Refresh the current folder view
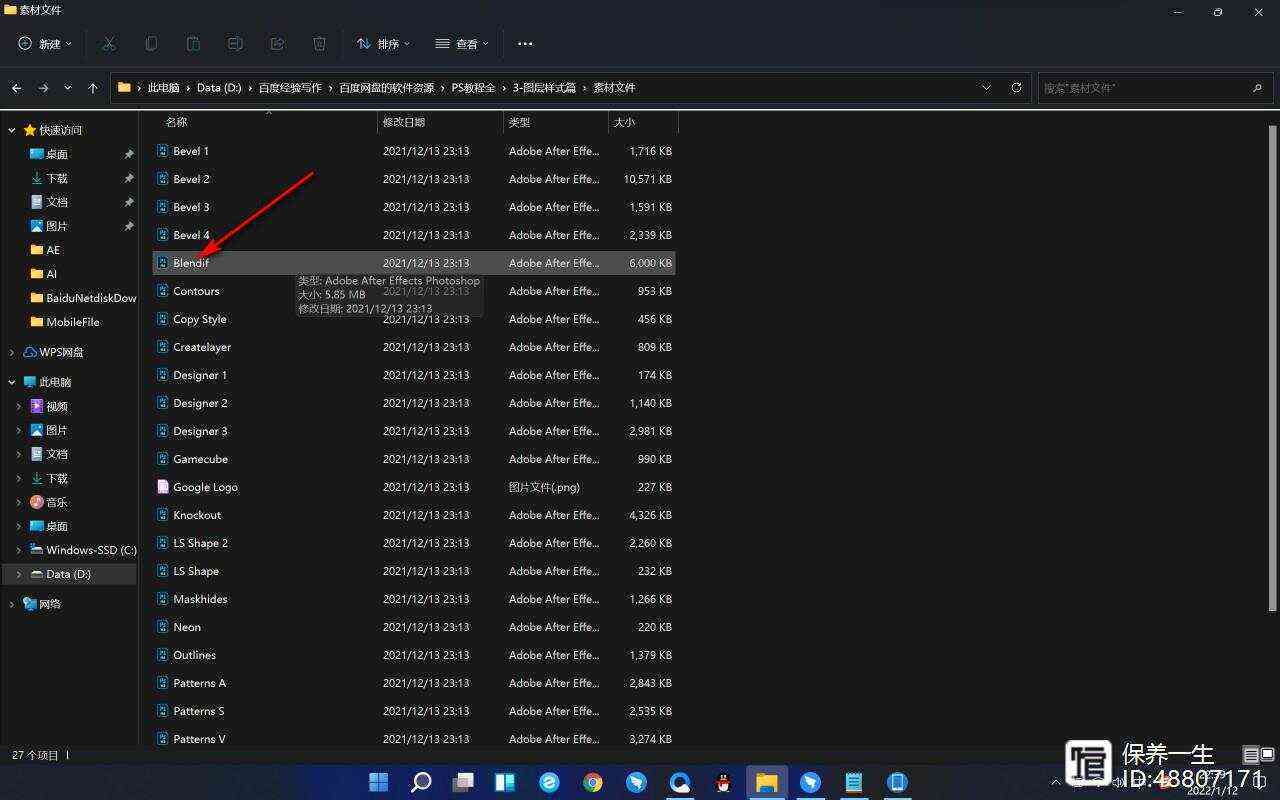 click(1016, 88)
